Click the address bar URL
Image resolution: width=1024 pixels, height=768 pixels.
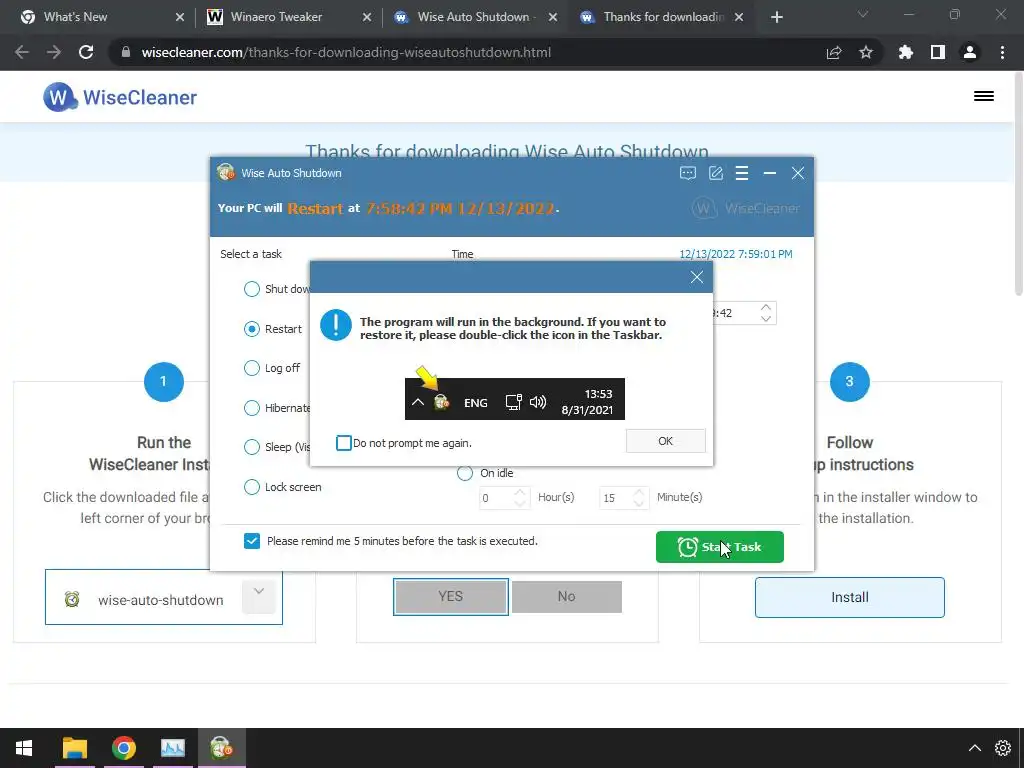346,52
